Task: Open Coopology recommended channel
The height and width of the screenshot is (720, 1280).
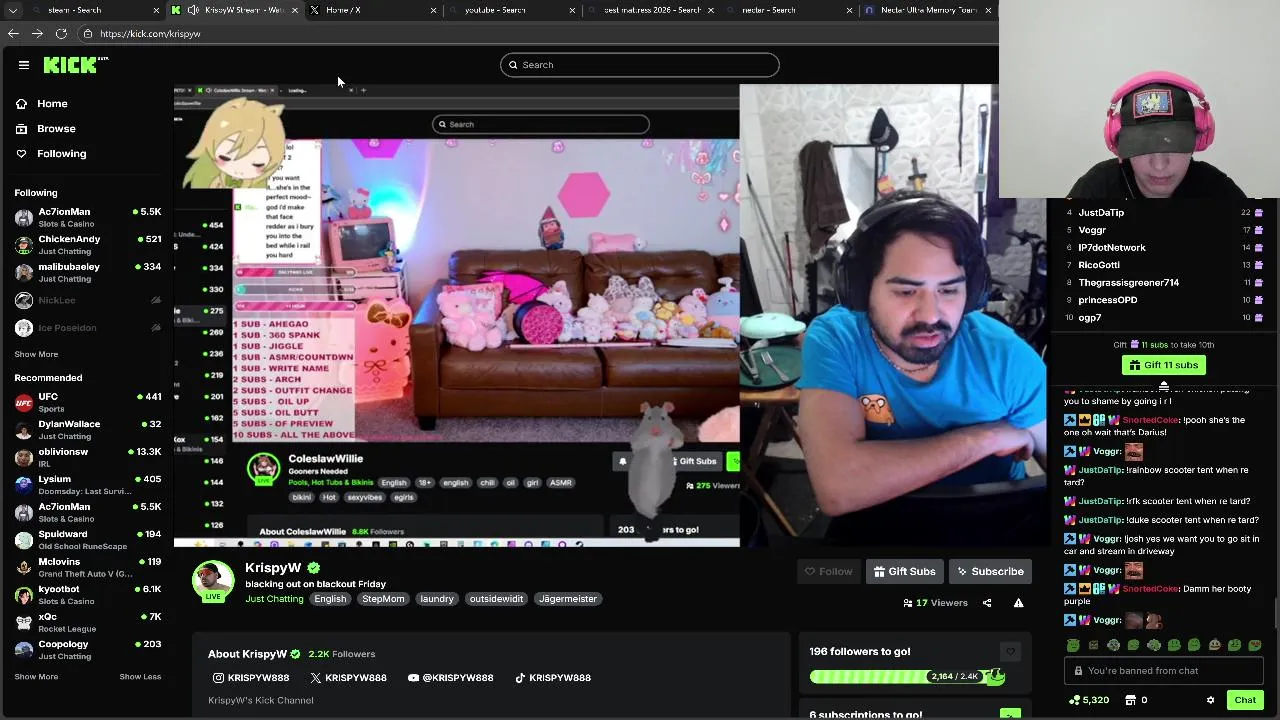Action: [87, 650]
